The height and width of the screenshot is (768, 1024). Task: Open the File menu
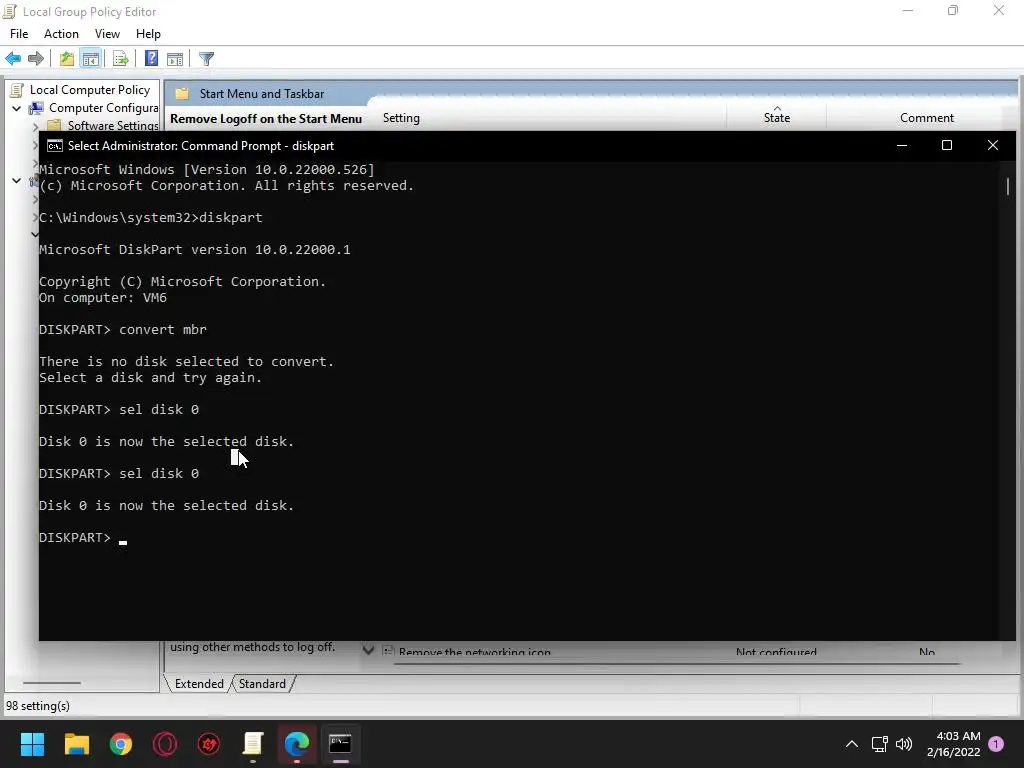coord(19,34)
